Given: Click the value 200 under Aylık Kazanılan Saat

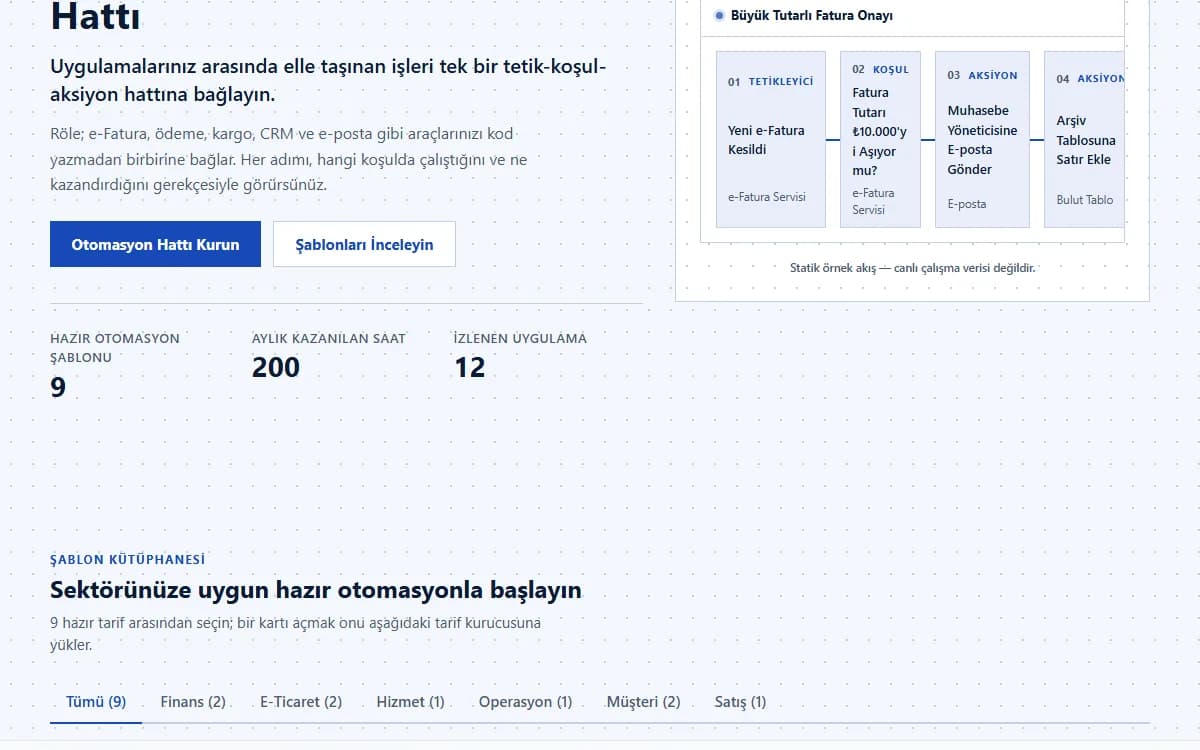Looking at the screenshot, I should 276,367.
